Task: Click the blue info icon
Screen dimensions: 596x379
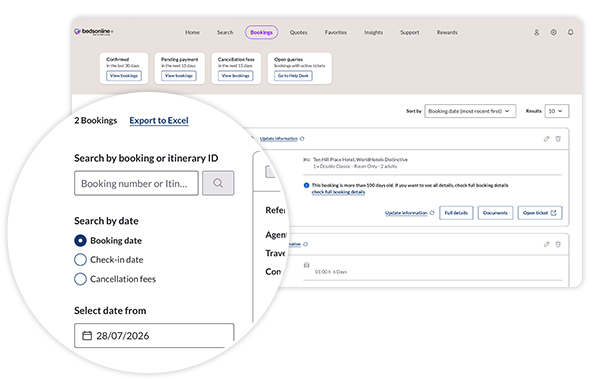Action: 306,186
